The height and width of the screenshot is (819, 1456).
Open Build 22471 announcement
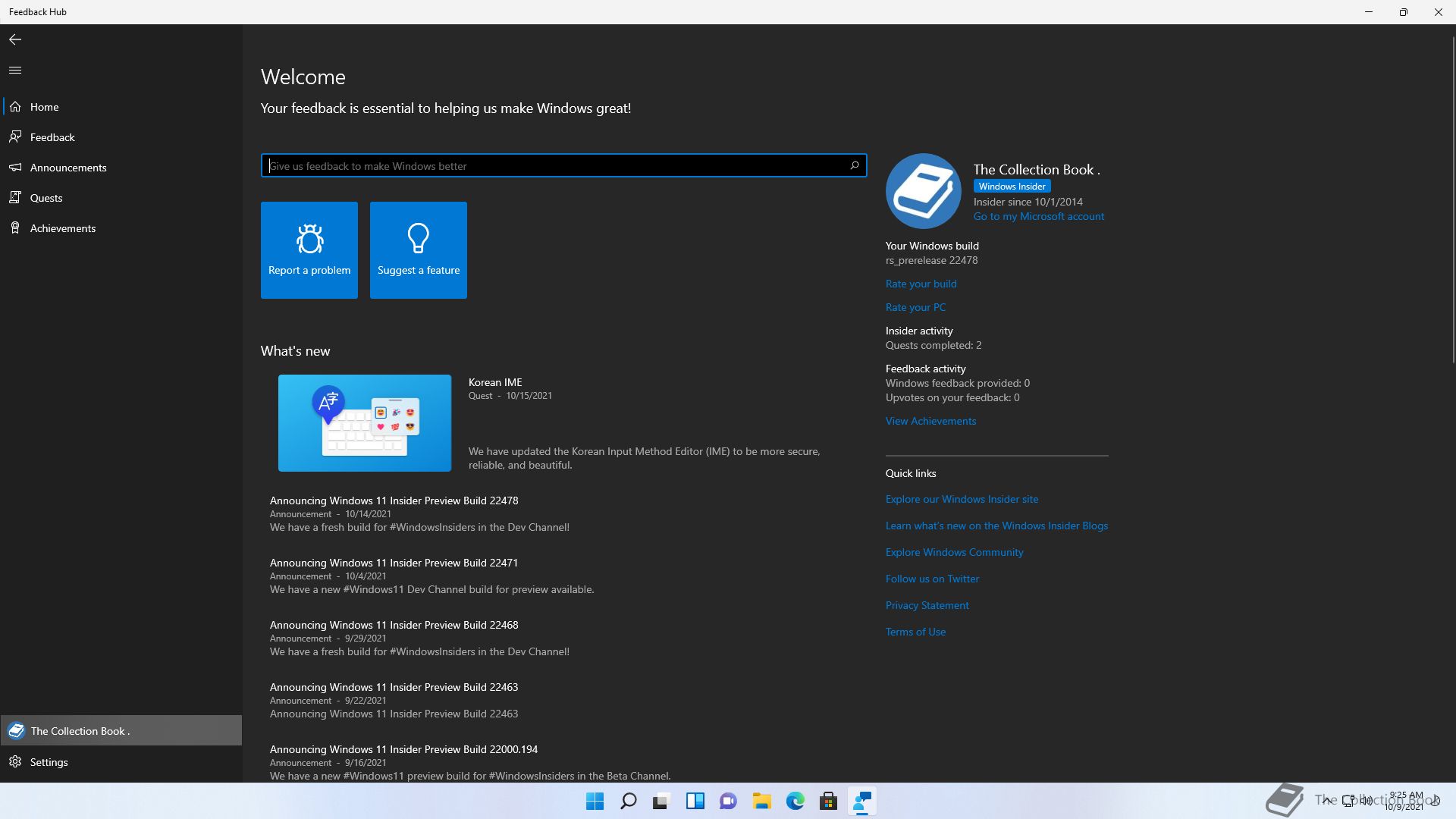[394, 563]
